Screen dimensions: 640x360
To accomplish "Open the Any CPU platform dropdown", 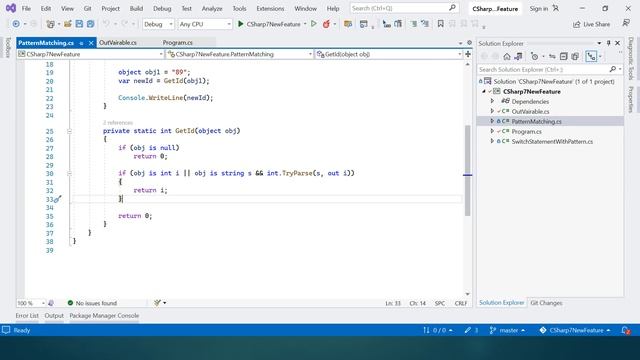I will [x=204, y=24].
